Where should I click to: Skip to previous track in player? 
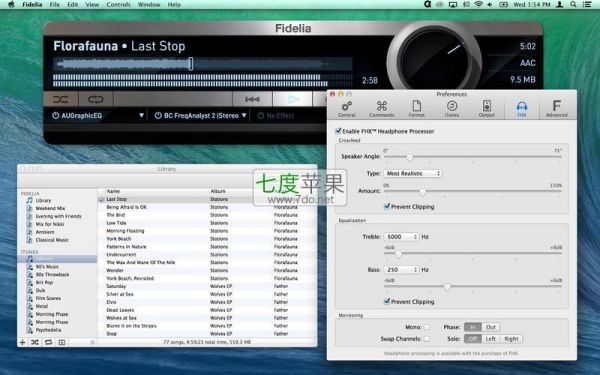point(252,99)
